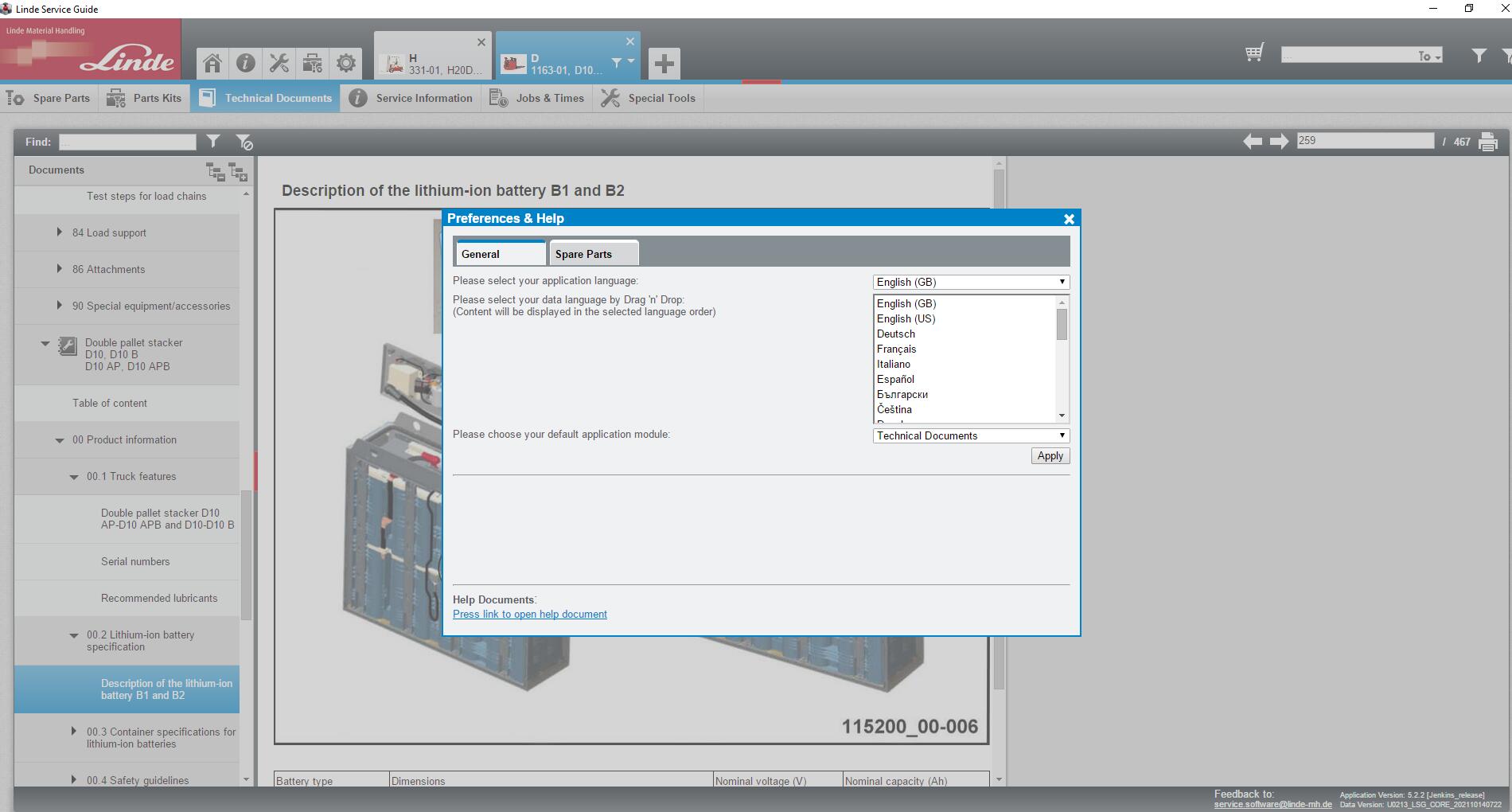Screen dimensions: 1512x812
Task: Print the current document
Action: coord(1487,142)
